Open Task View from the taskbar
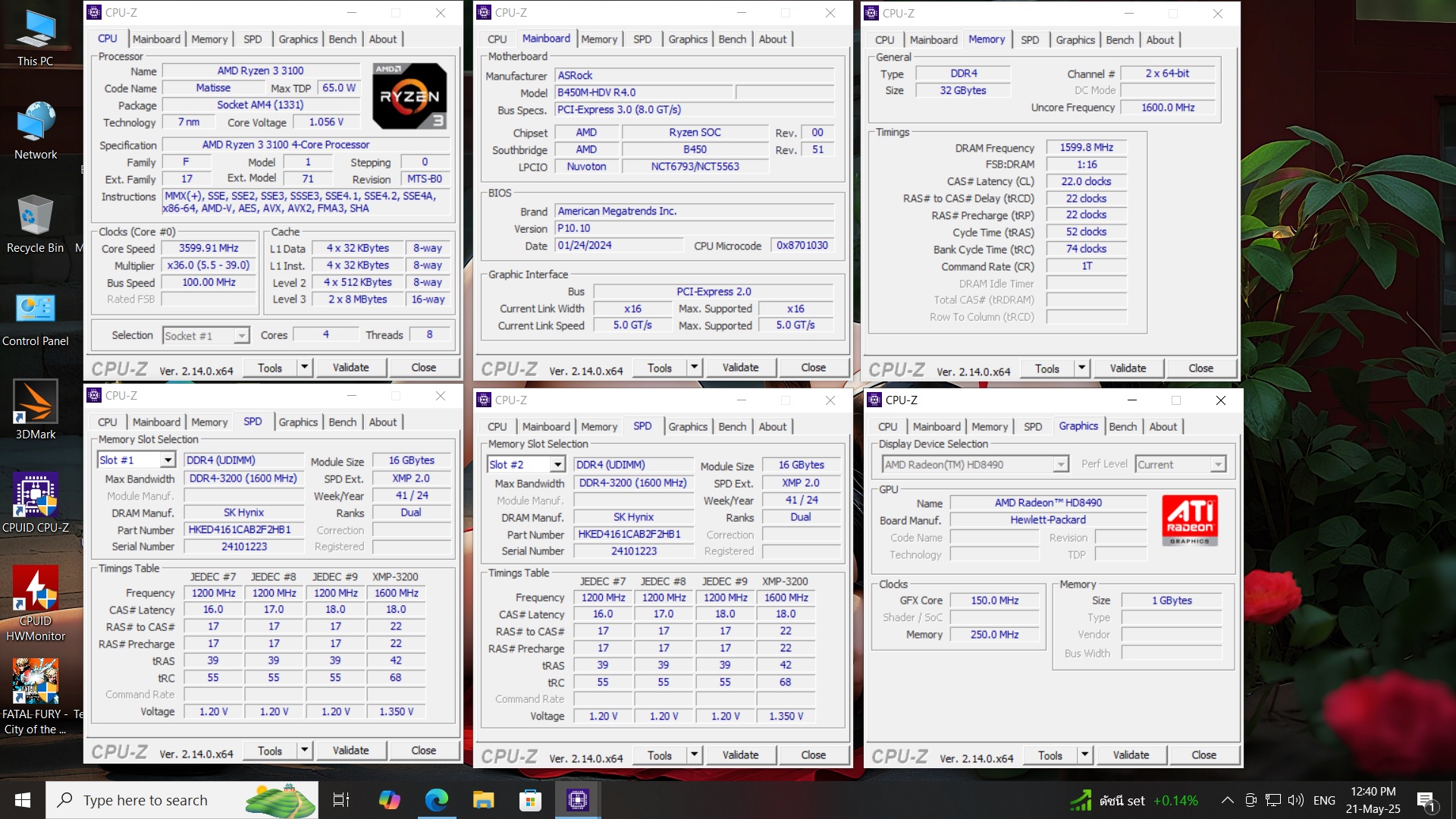Image resolution: width=1456 pixels, height=819 pixels. tap(341, 800)
